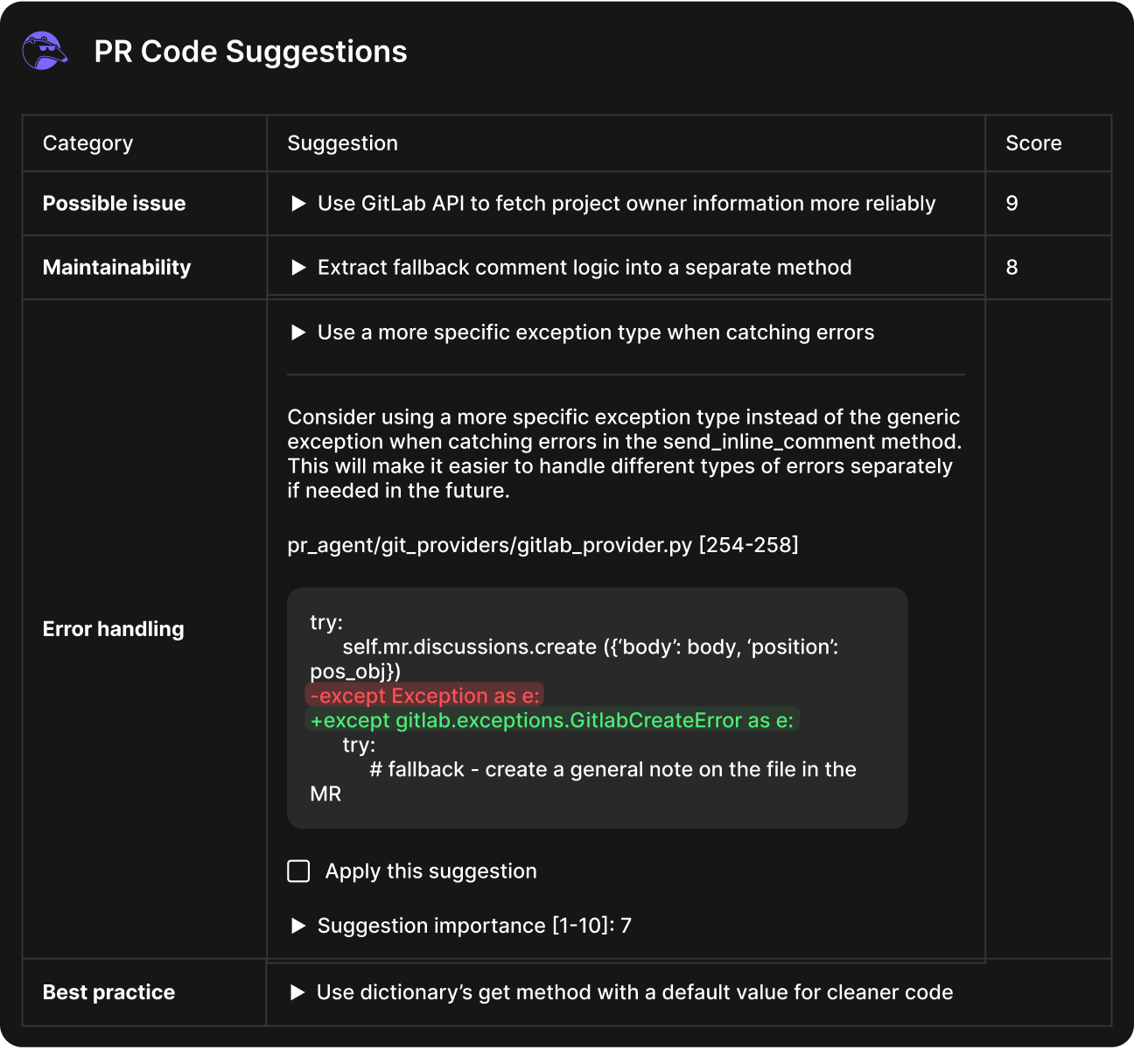Check the 'Apply this suggestion' checkbox
Viewport: 1134px width, 1064px height.
[x=298, y=871]
